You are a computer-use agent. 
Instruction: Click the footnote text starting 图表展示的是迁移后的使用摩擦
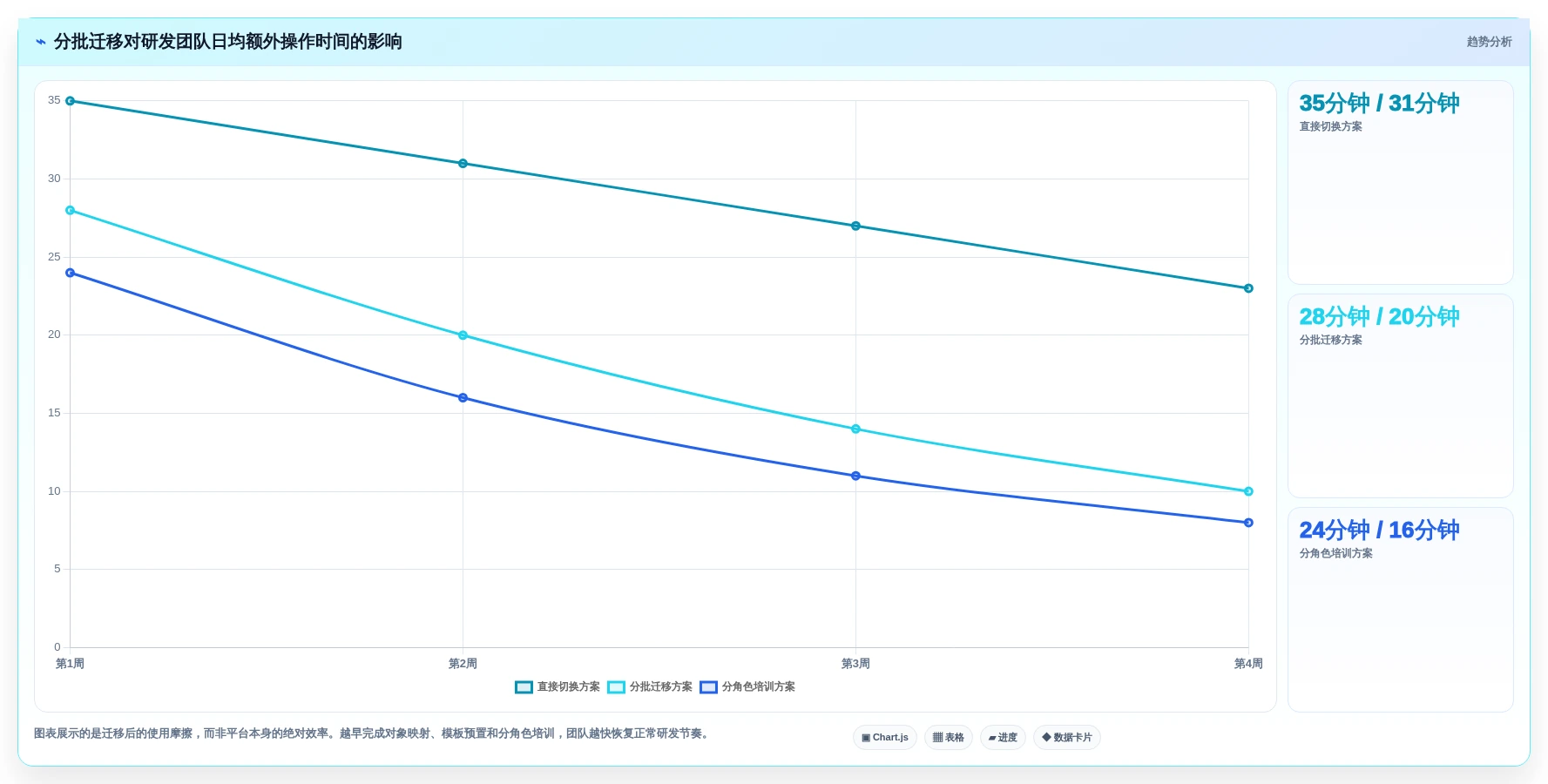[x=373, y=733]
